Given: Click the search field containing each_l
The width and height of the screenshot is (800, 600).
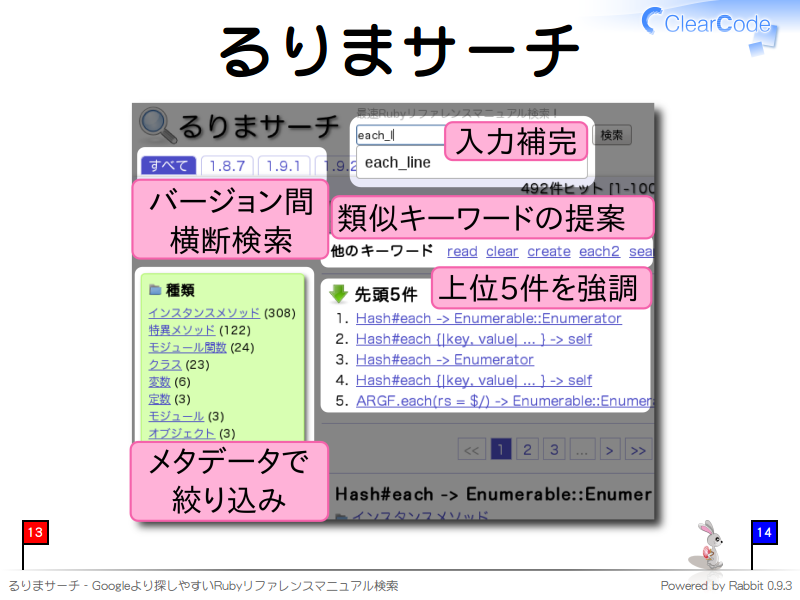Looking at the screenshot, I should 401,135.
